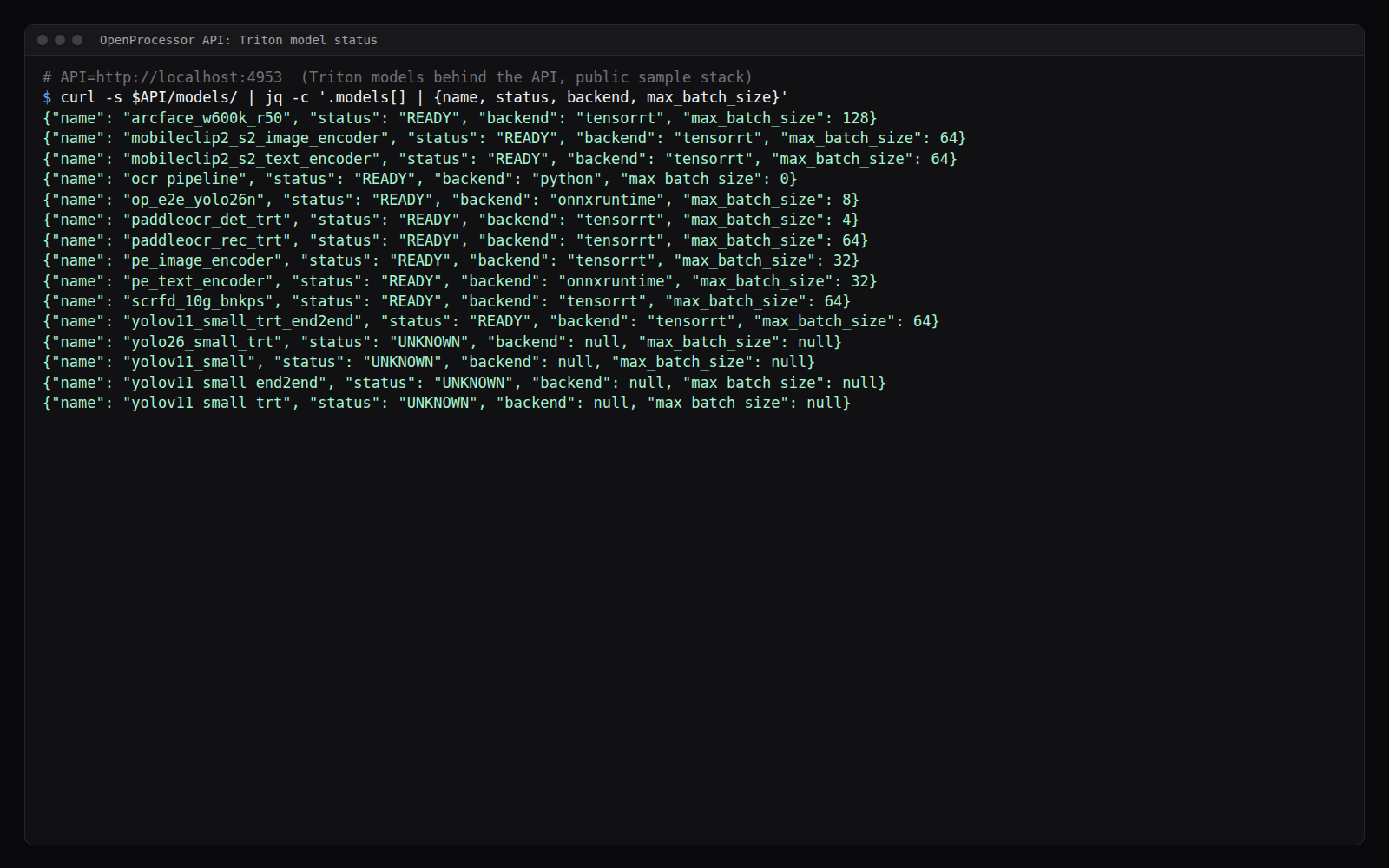Click the curl -s $API/models/ command line

(x=415, y=97)
